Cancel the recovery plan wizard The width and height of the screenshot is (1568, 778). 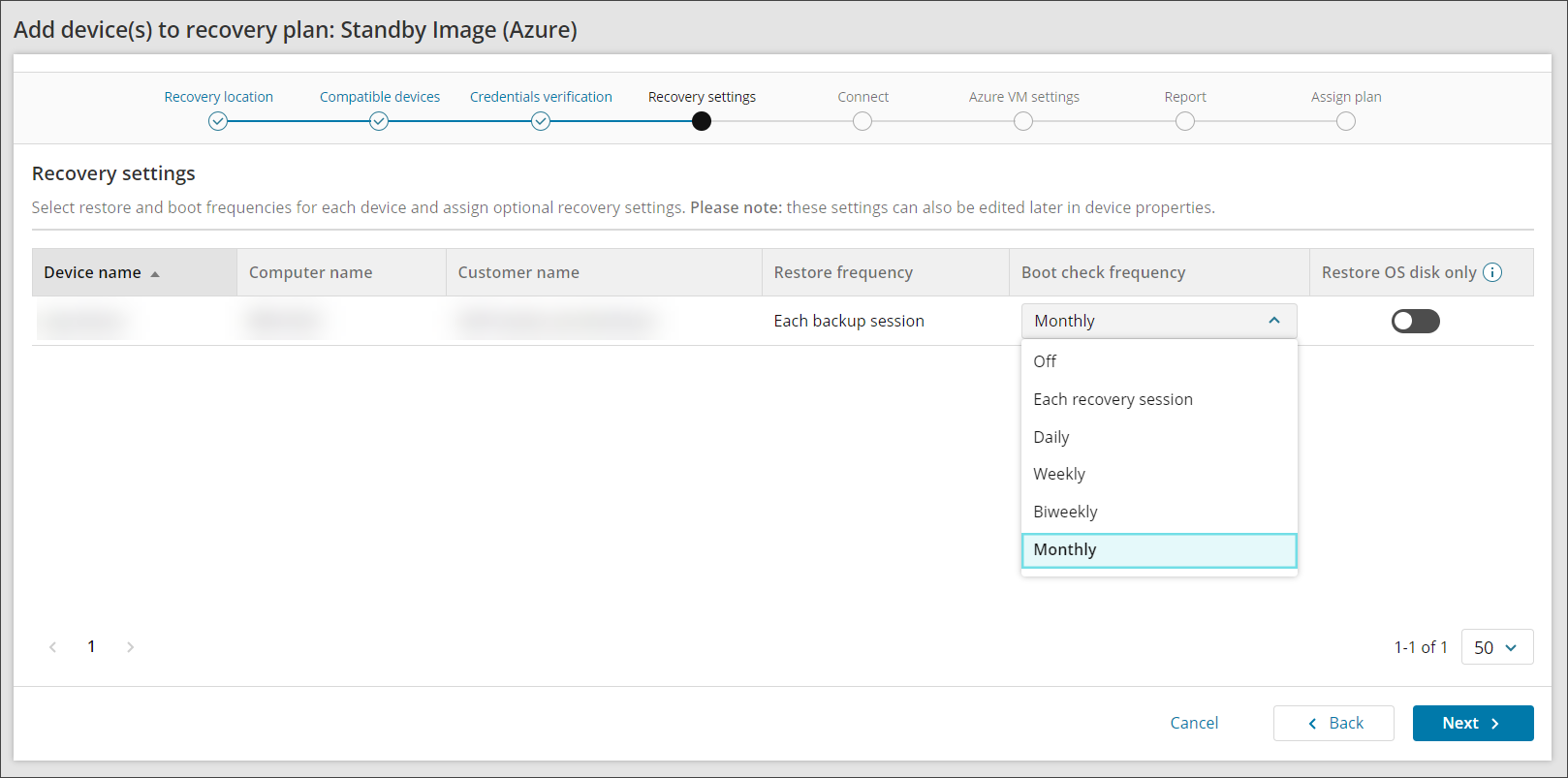coord(1194,723)
